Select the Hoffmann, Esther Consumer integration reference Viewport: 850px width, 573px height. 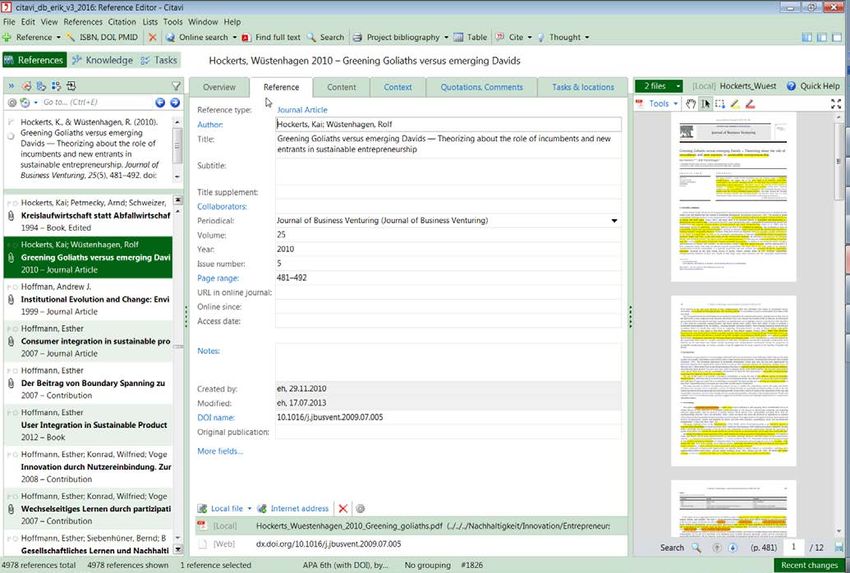(x=88, y=341)
